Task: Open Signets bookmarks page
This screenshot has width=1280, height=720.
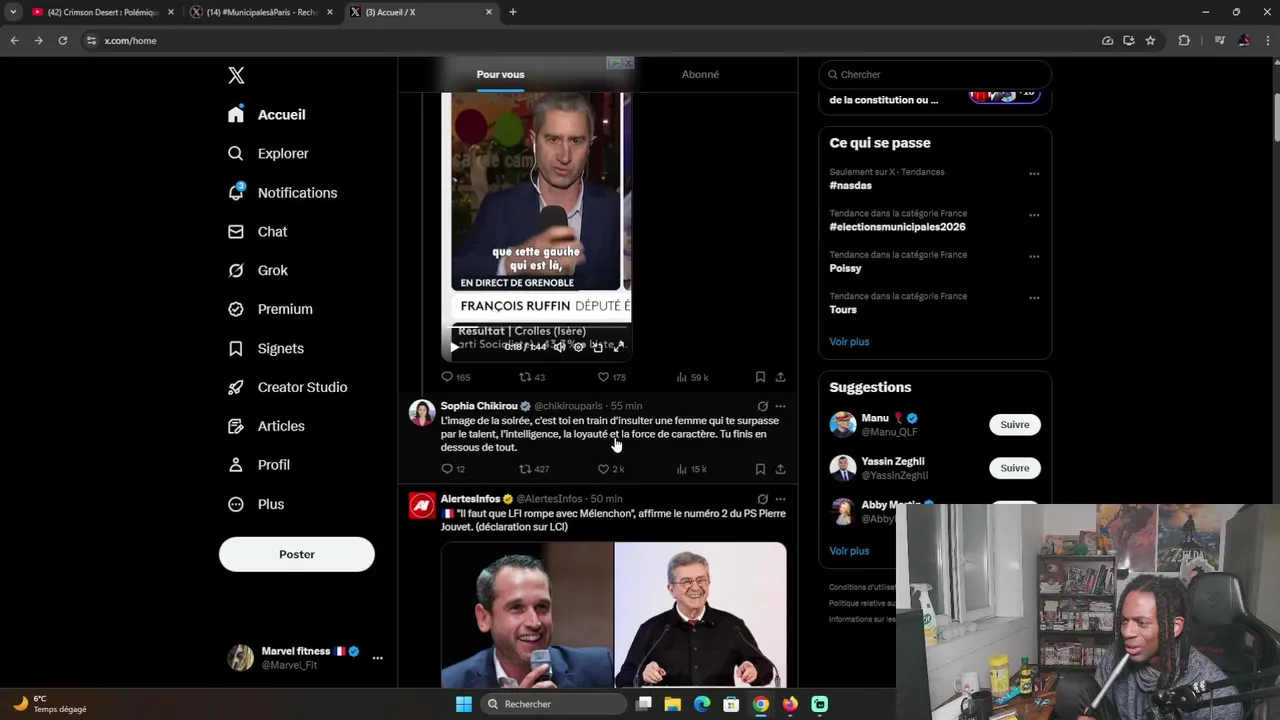Action: [x=266, y=348]
